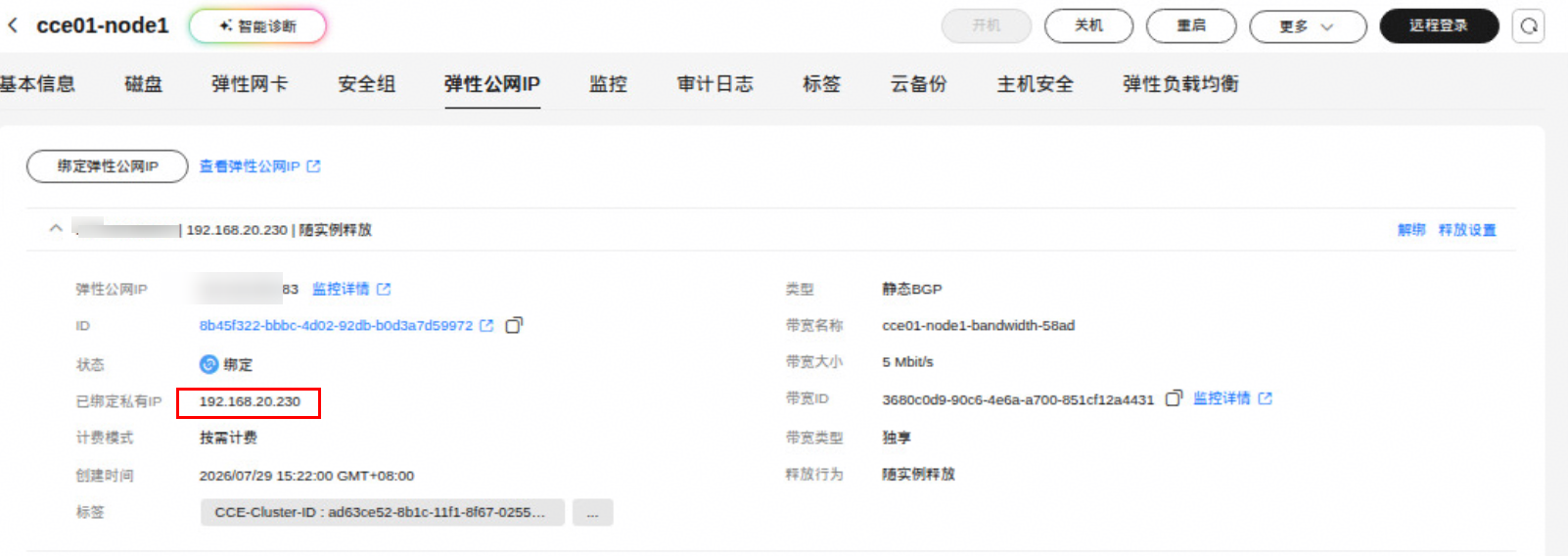This screenshot has height=556, width=1568.
Task: Click external icon after bandwidth 监控详情
Action: point(1266,398)
